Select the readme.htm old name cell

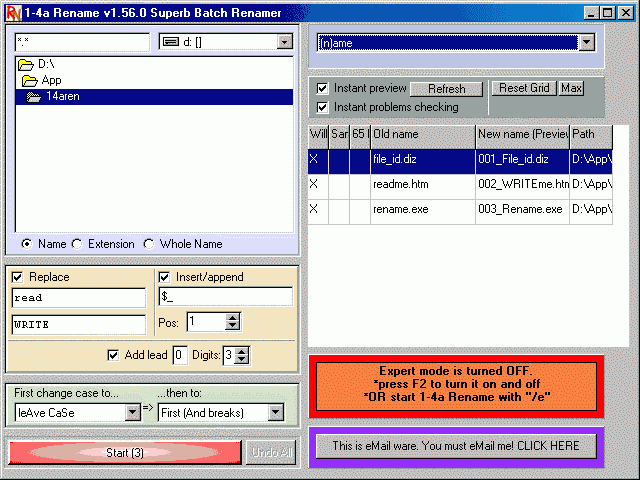point(423,187)
